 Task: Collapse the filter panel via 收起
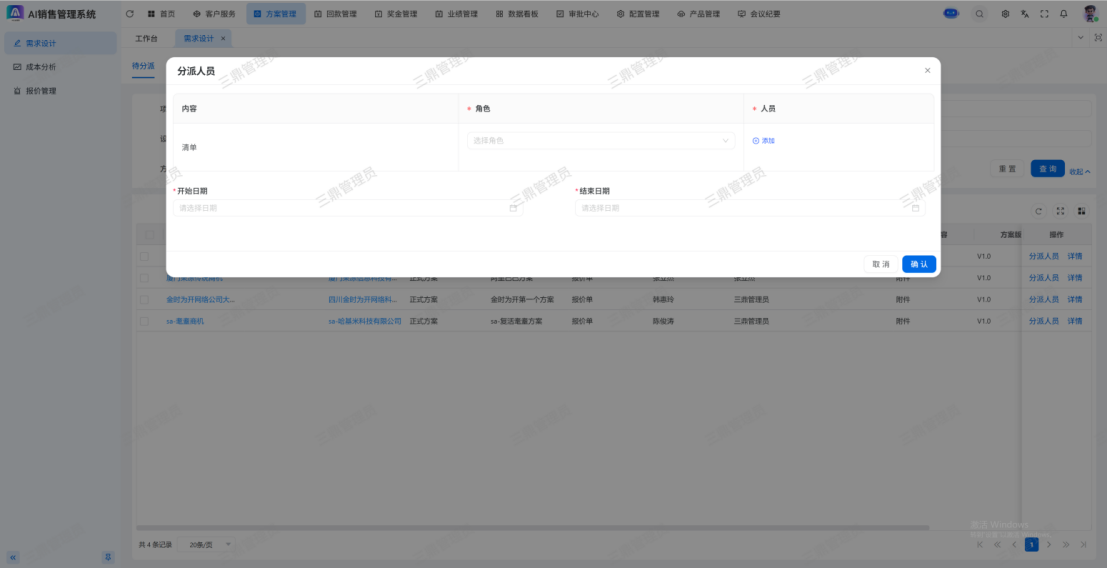pyautogui.click(x=1080, y=171)
